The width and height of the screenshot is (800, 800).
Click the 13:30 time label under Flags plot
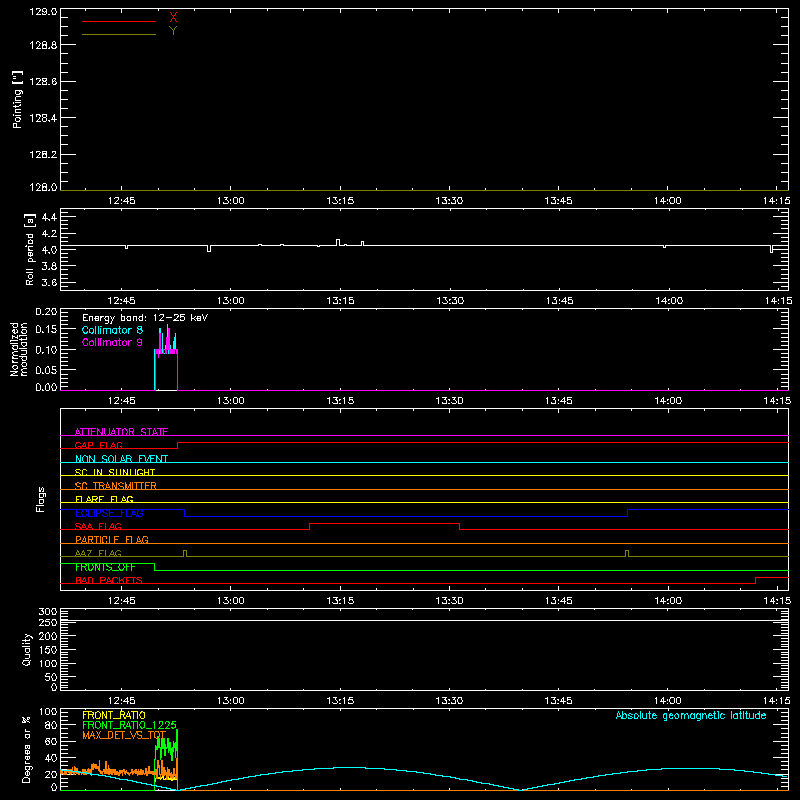pos(449,601)
